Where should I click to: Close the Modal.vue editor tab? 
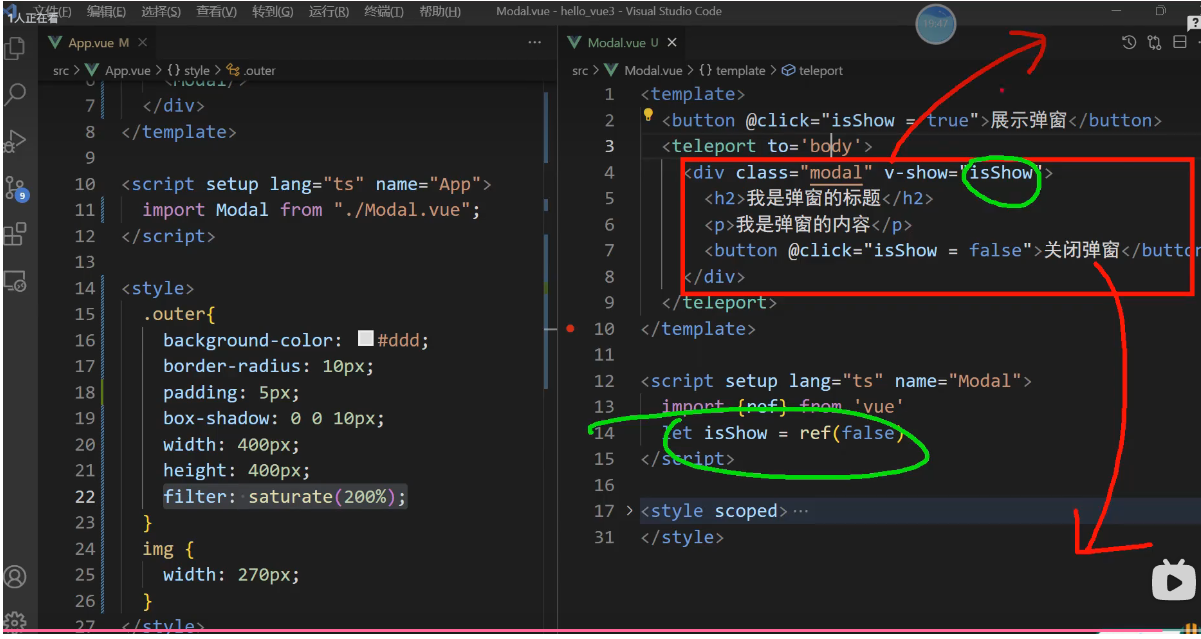click(672, 43)
